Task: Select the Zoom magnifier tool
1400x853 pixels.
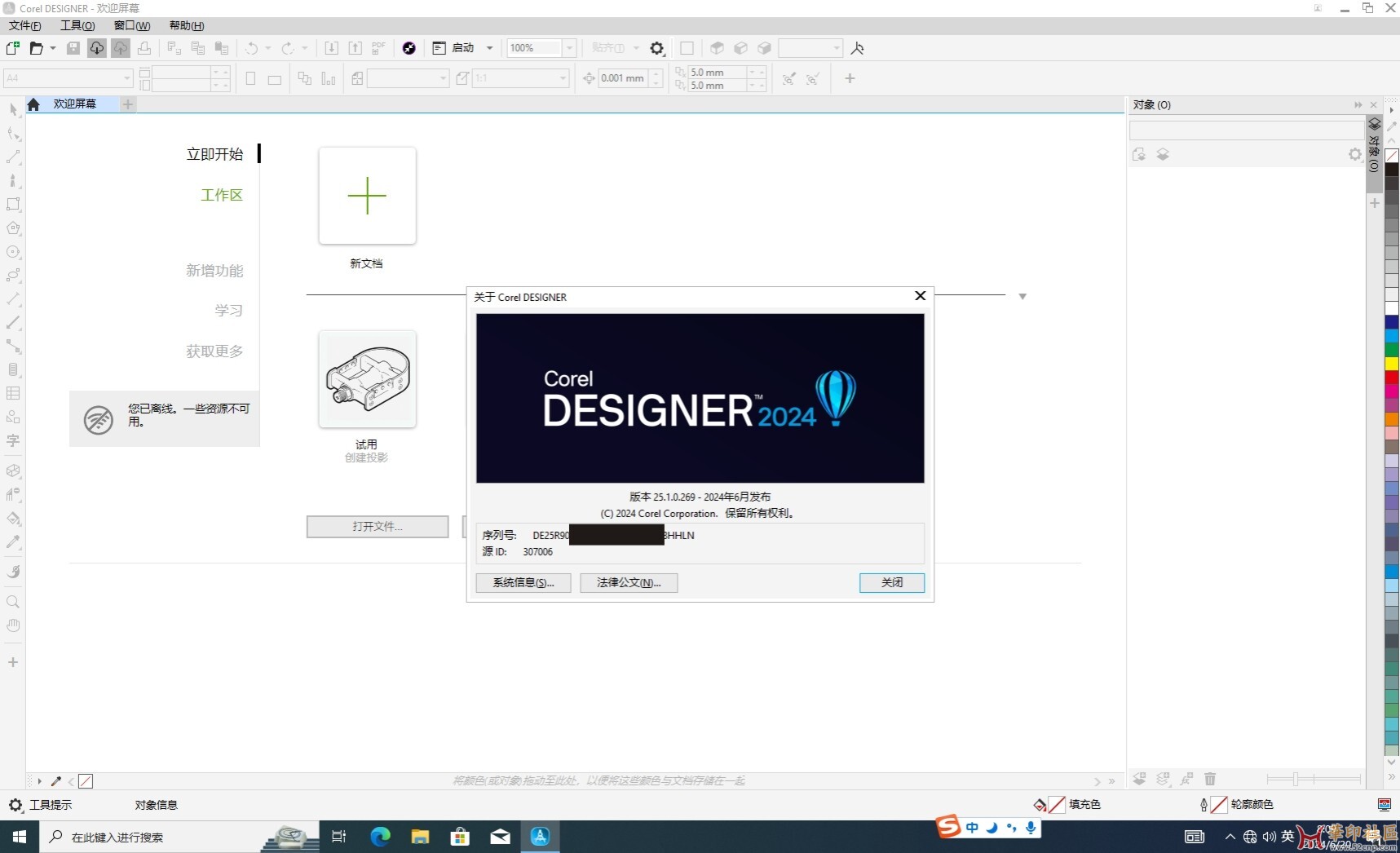Action: (x=13, y=602)
